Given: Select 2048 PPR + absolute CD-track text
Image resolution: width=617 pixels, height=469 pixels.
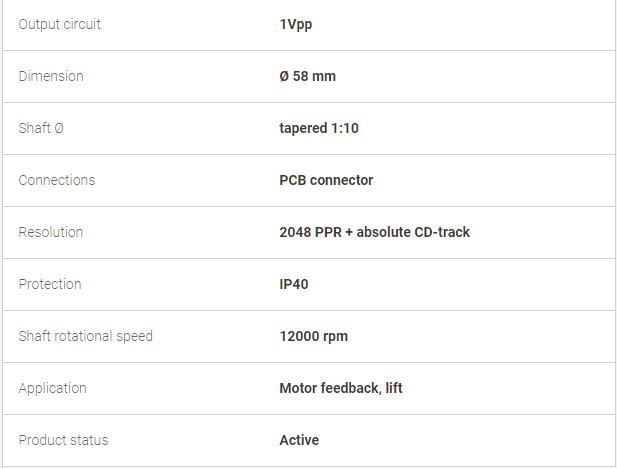Looking at the screenshot, I should coord(374,232).
